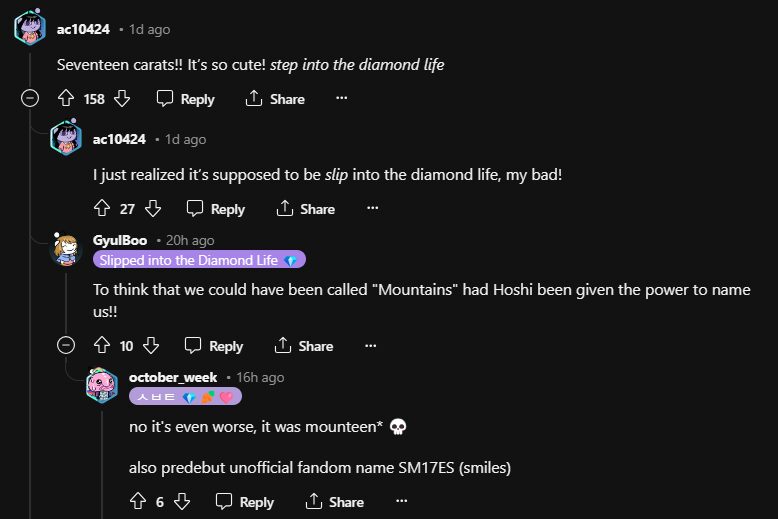Reply to the 'Seventeen carats' comment

(x=186, y=99)
